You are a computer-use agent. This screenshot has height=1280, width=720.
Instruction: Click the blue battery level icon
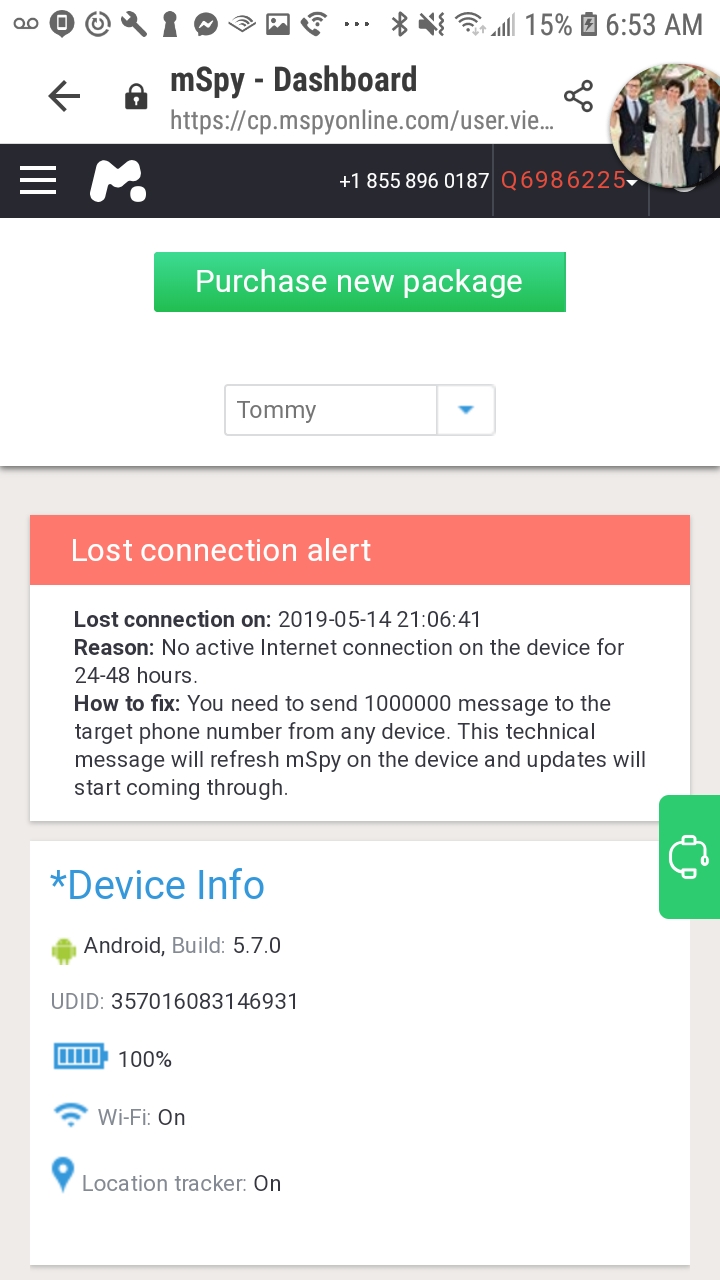(80, 1057)
